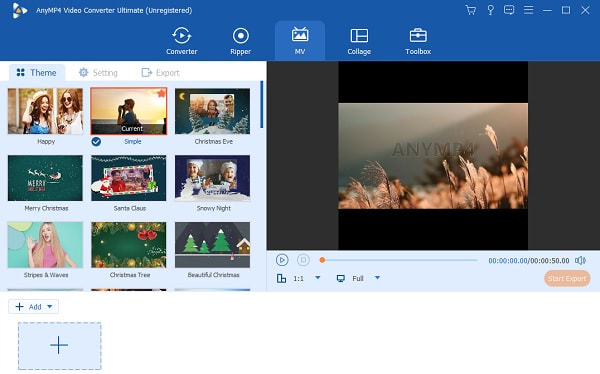
Task: Choose the Happy theme thumbnail
Action: pyautogui.click(x=45, y=111)
